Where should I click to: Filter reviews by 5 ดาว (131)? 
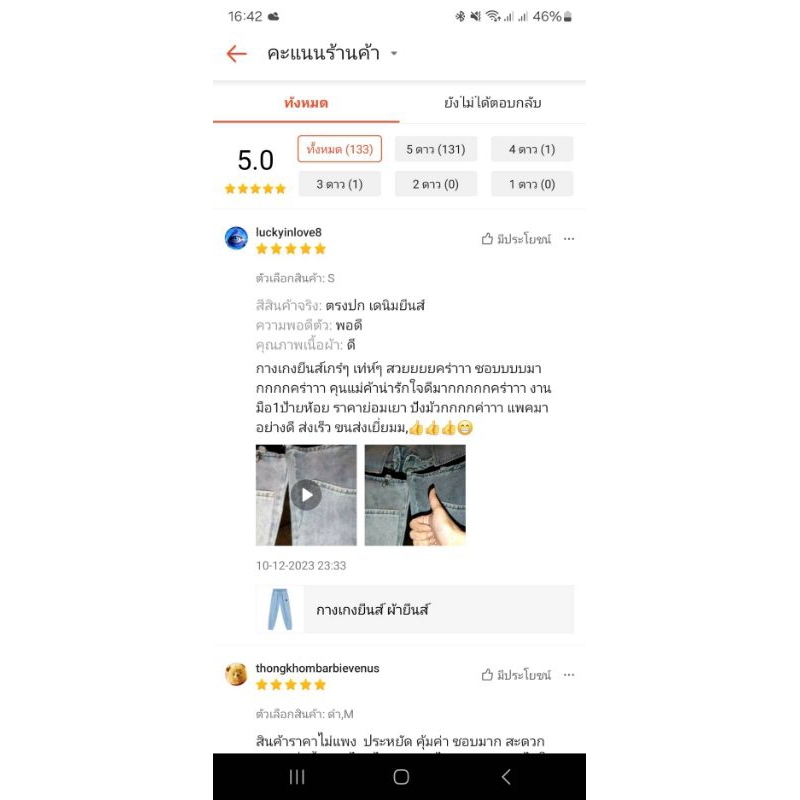tap(436, 149)
